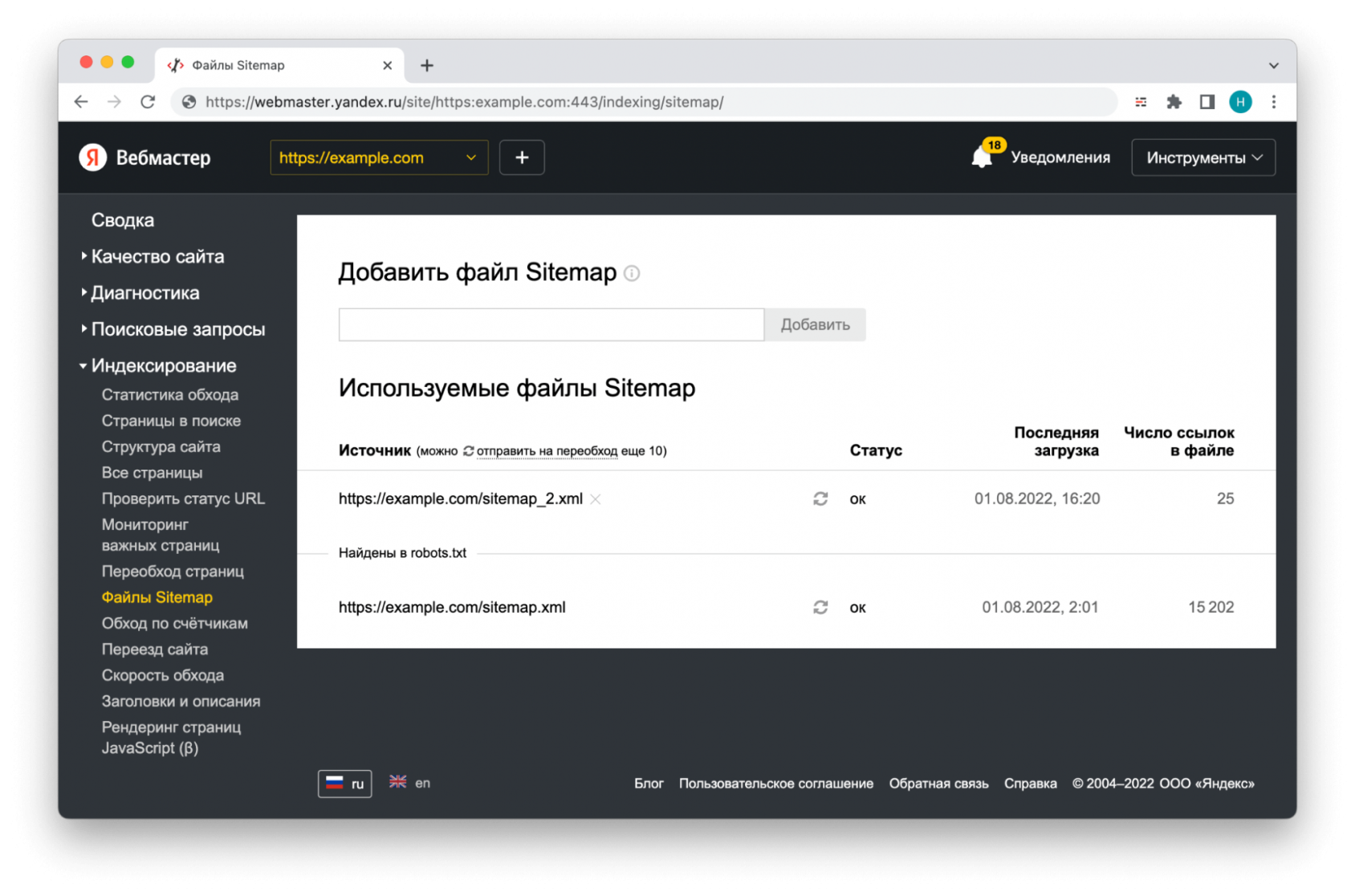The height and width of the screenshot is (896, 1355).
Task: Remove sitemap_2.xml with the X icon
Action: coord(596,499)
